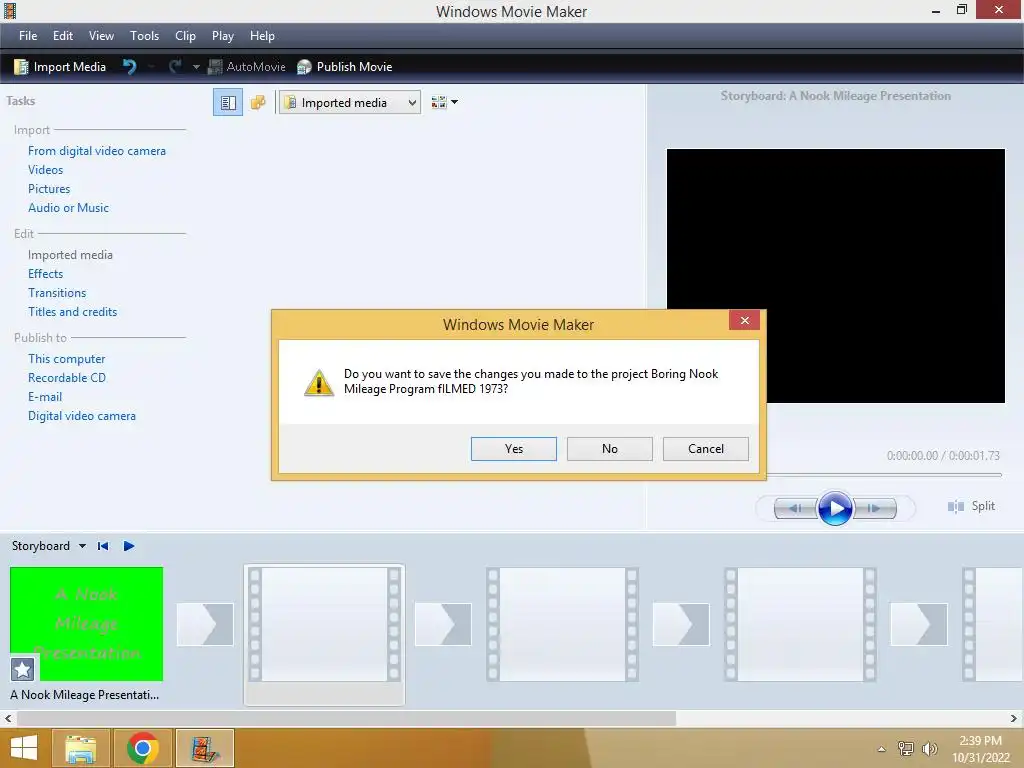Open Titles and credits link

[x=72, y=312]
